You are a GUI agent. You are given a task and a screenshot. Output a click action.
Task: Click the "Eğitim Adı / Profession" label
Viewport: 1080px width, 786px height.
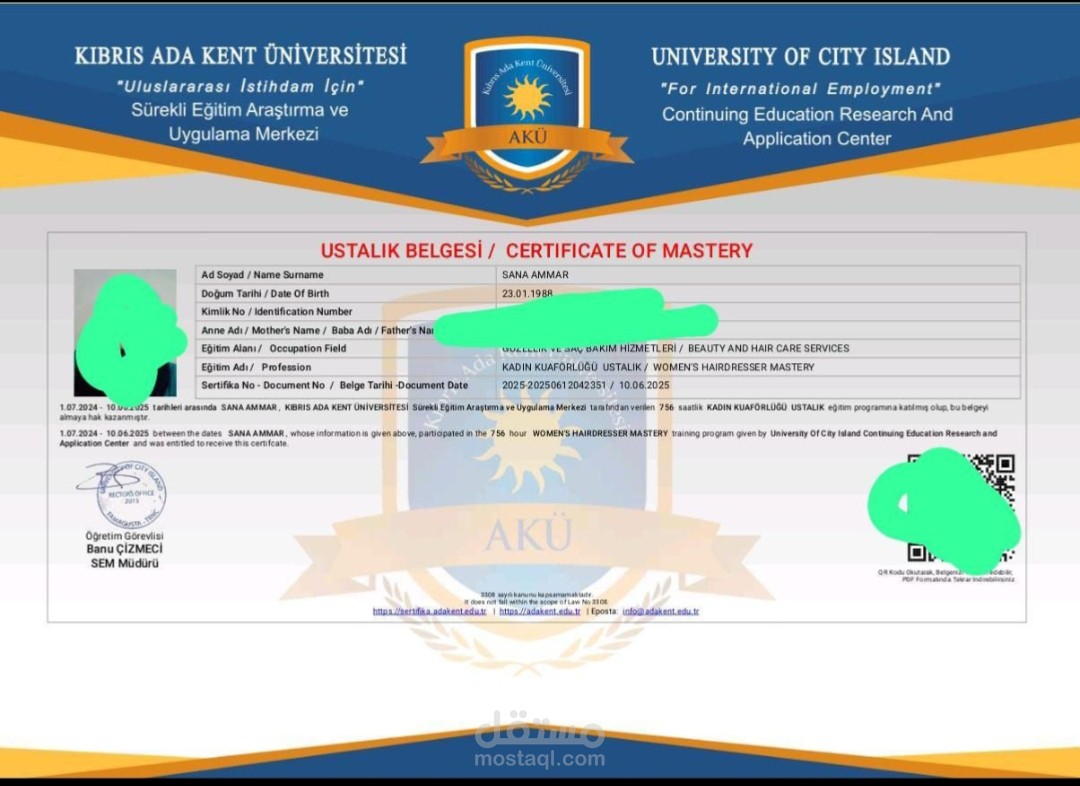coord(256,367)
